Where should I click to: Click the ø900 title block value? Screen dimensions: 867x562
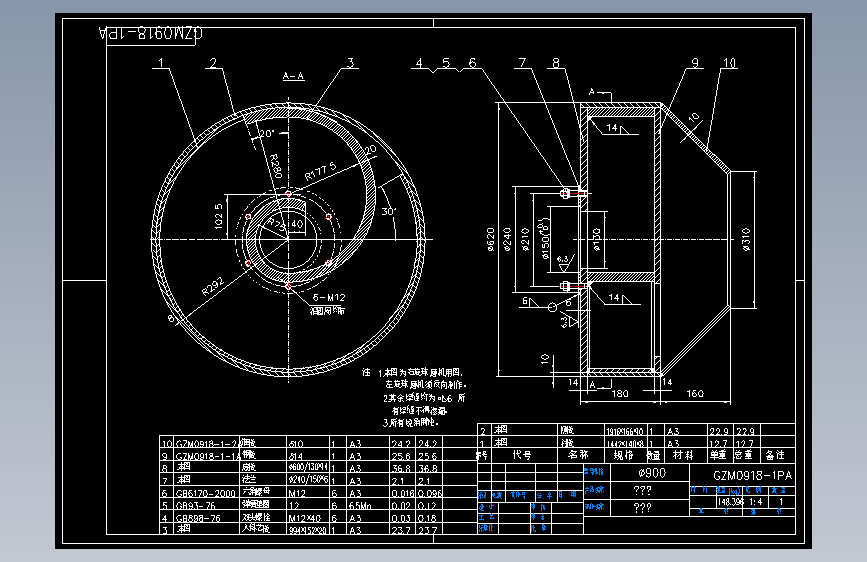[652, 473]
